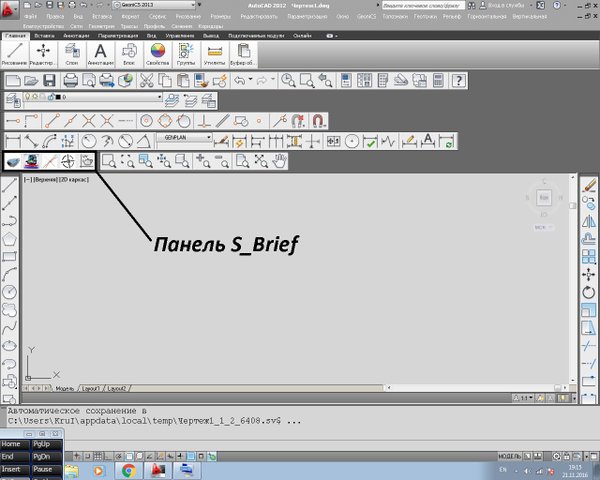Click the Save floppy disk icon
The image size is (600, 480).
pos(48,80)
